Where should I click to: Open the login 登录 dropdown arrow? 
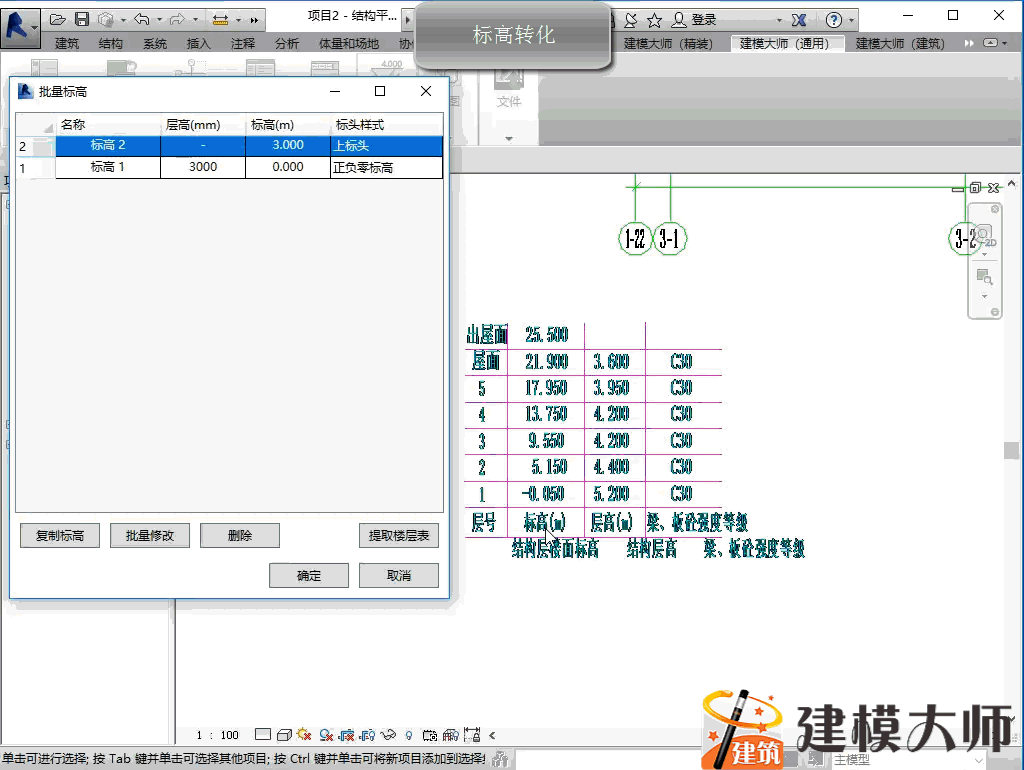778,20
